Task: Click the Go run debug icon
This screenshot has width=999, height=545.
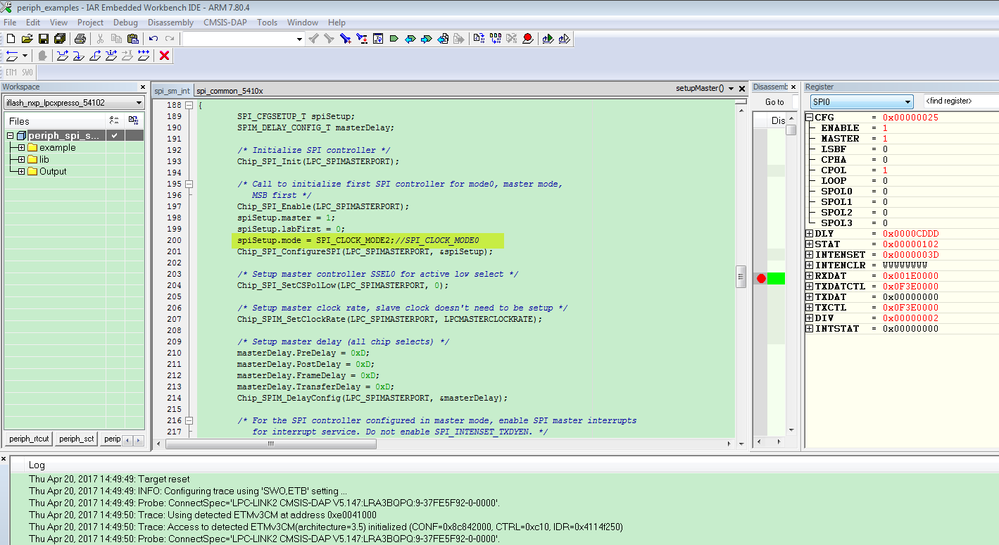Action: point(144,56)
